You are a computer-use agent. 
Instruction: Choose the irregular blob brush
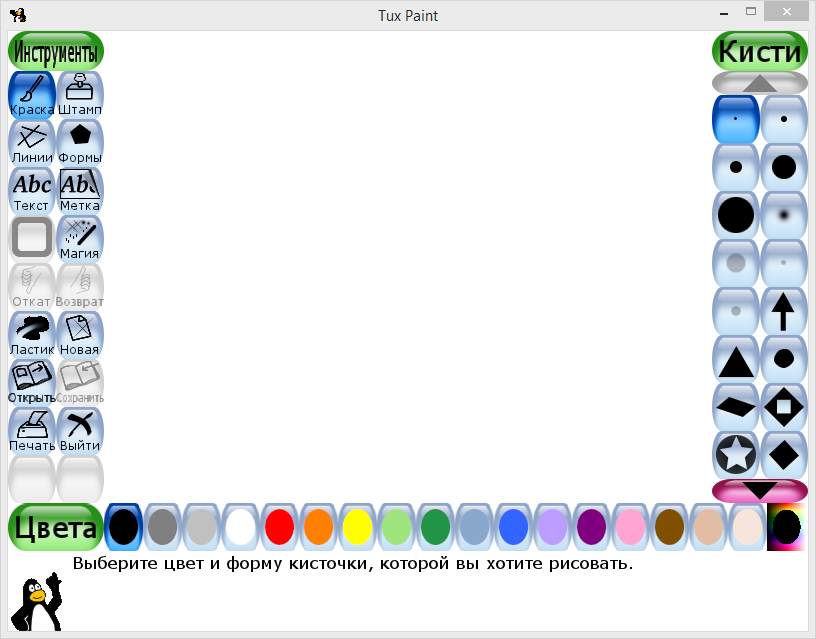[x=784, y=359]
